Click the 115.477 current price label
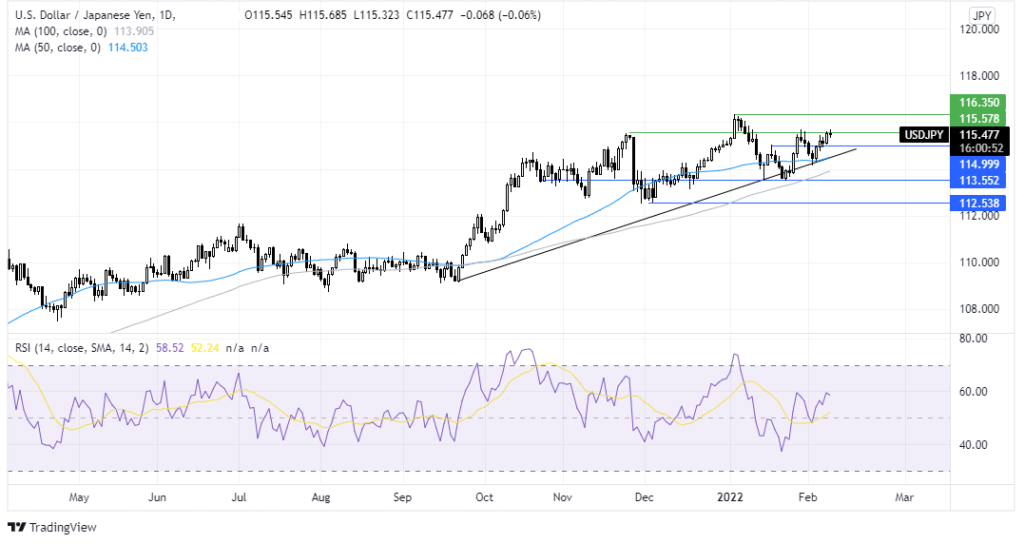The width and height of the screenshot is (1024, 544). click(980, 135)
